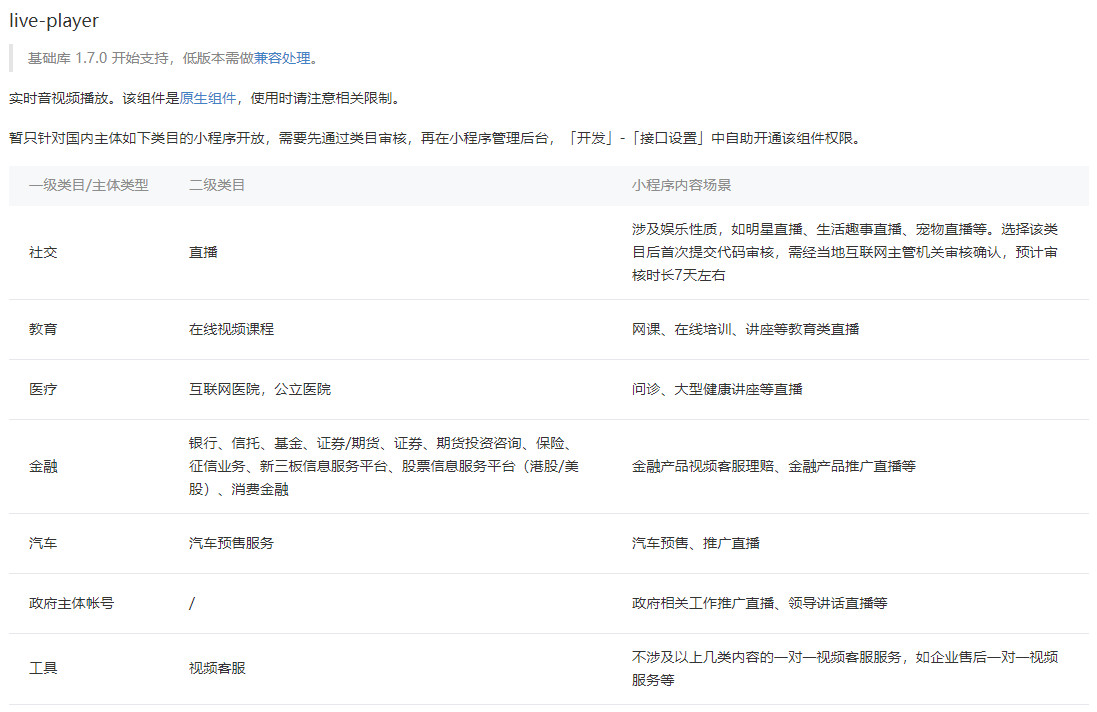Click the 涉及娱乐性质 scenario description
This screenshot has height=712, width=1097.
844,252
